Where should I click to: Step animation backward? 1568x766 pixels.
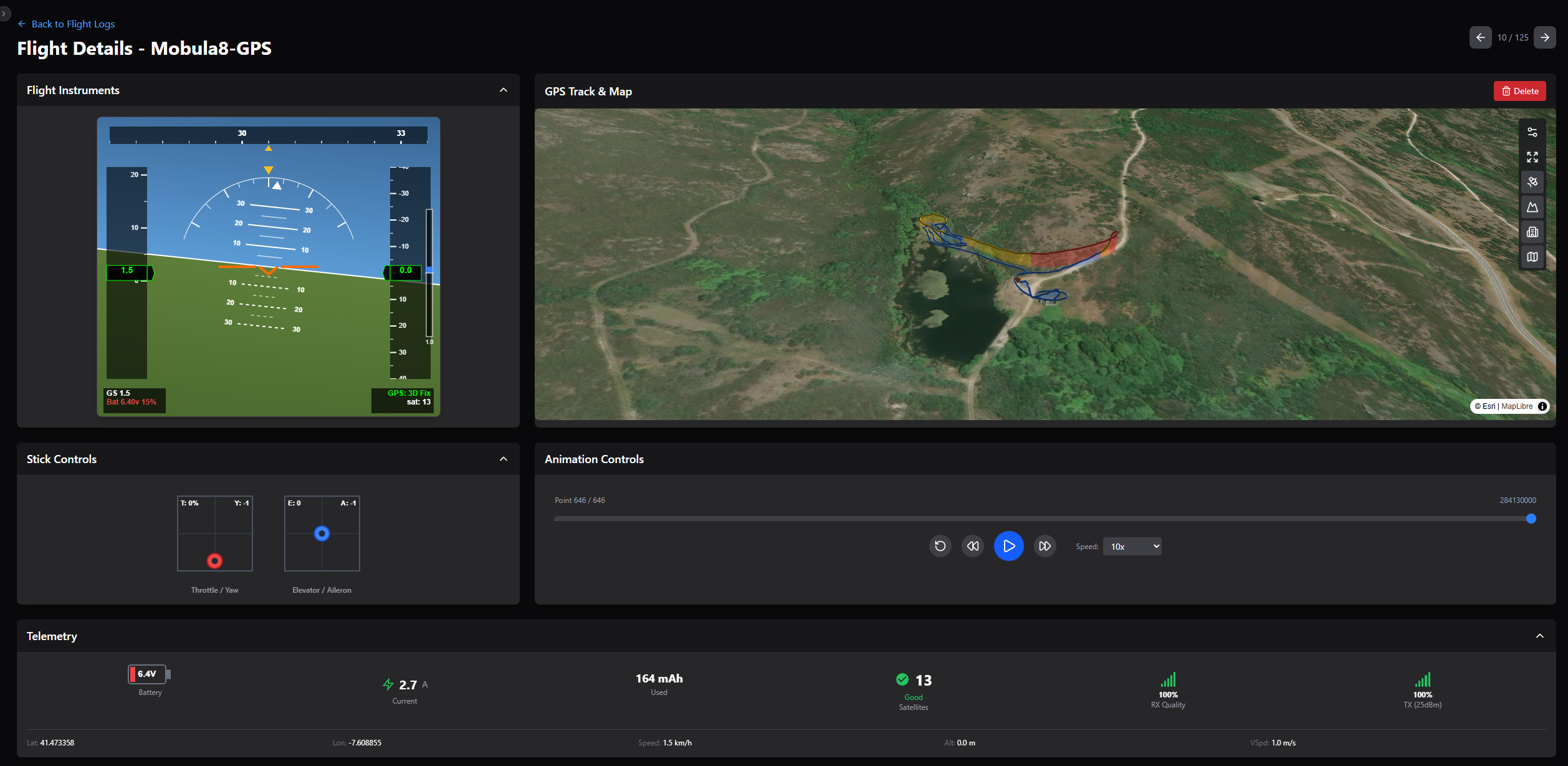(x=972, y=547)
